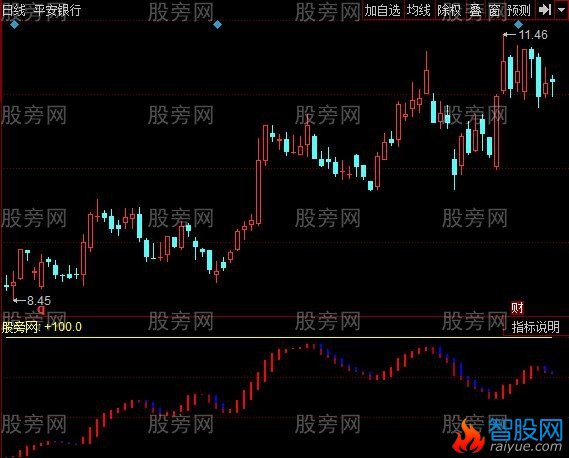
Task: Click the 日线 period label
Action: [14, 10]
